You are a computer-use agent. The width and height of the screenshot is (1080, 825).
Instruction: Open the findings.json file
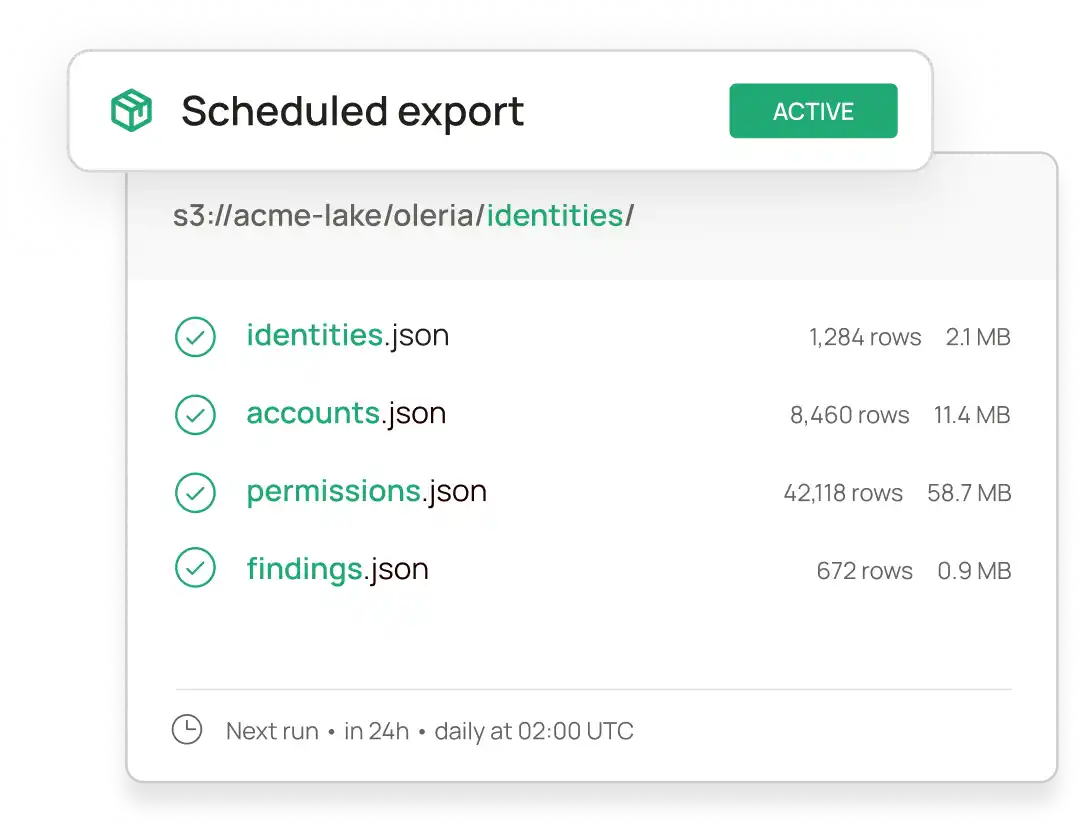[338, 570]
